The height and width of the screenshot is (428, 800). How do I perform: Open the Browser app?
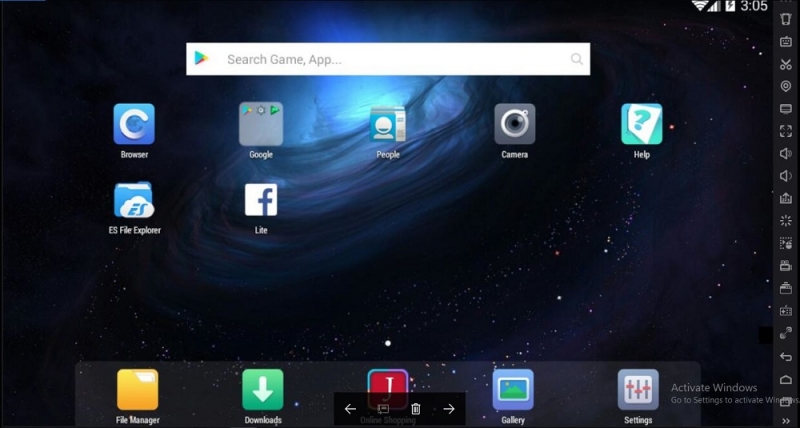click(x=134, y=124)
